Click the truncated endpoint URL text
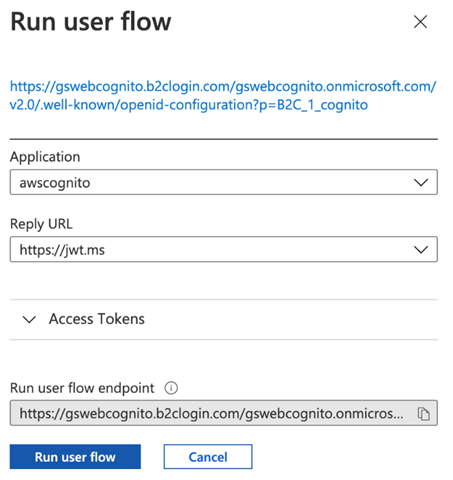The width and height of the screenshot is (453, 480). tap(211, 414)
